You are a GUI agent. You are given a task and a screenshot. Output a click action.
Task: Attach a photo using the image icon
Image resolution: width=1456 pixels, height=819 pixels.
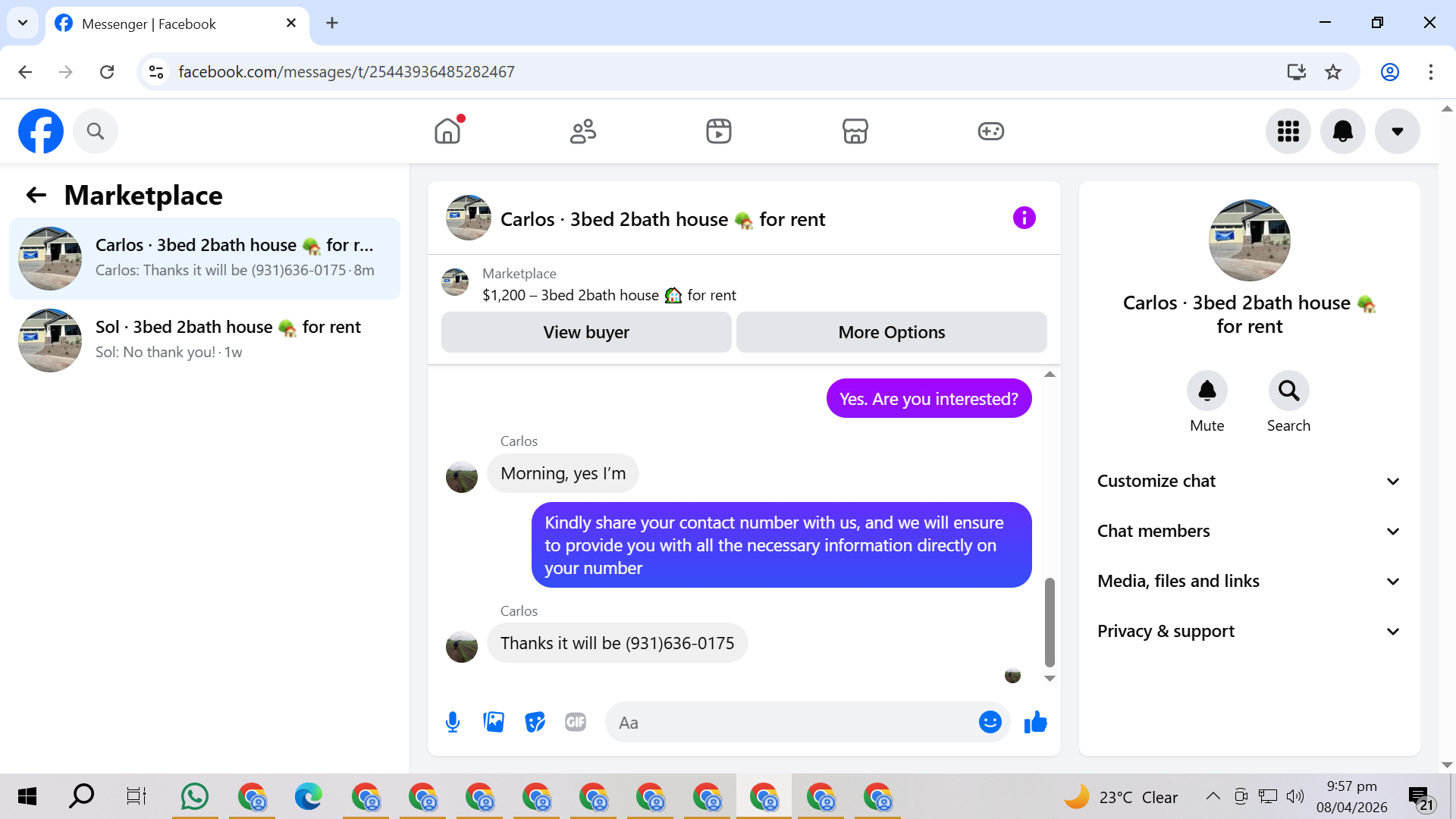click(x=494, y=722)
